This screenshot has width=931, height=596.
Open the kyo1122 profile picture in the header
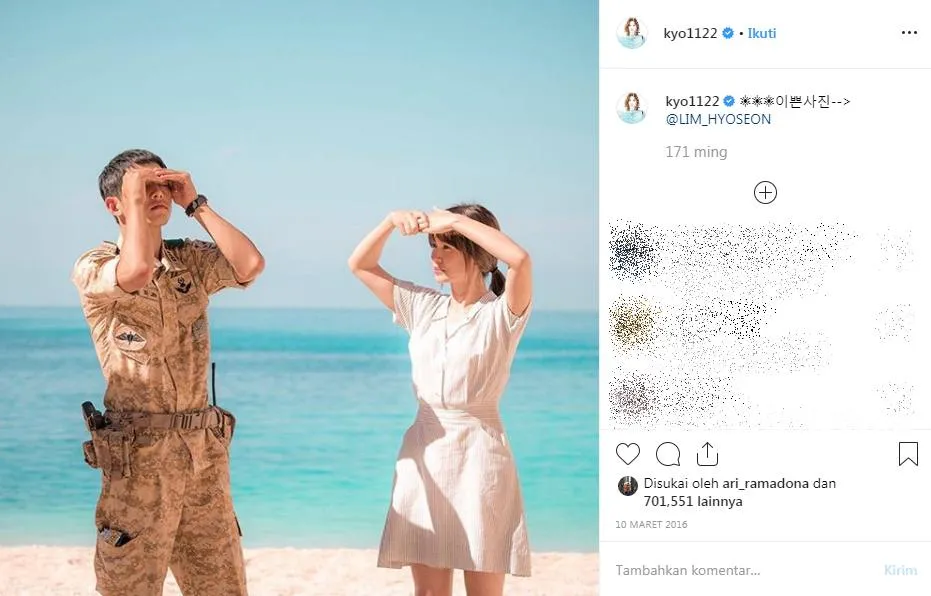click(632, 33)
